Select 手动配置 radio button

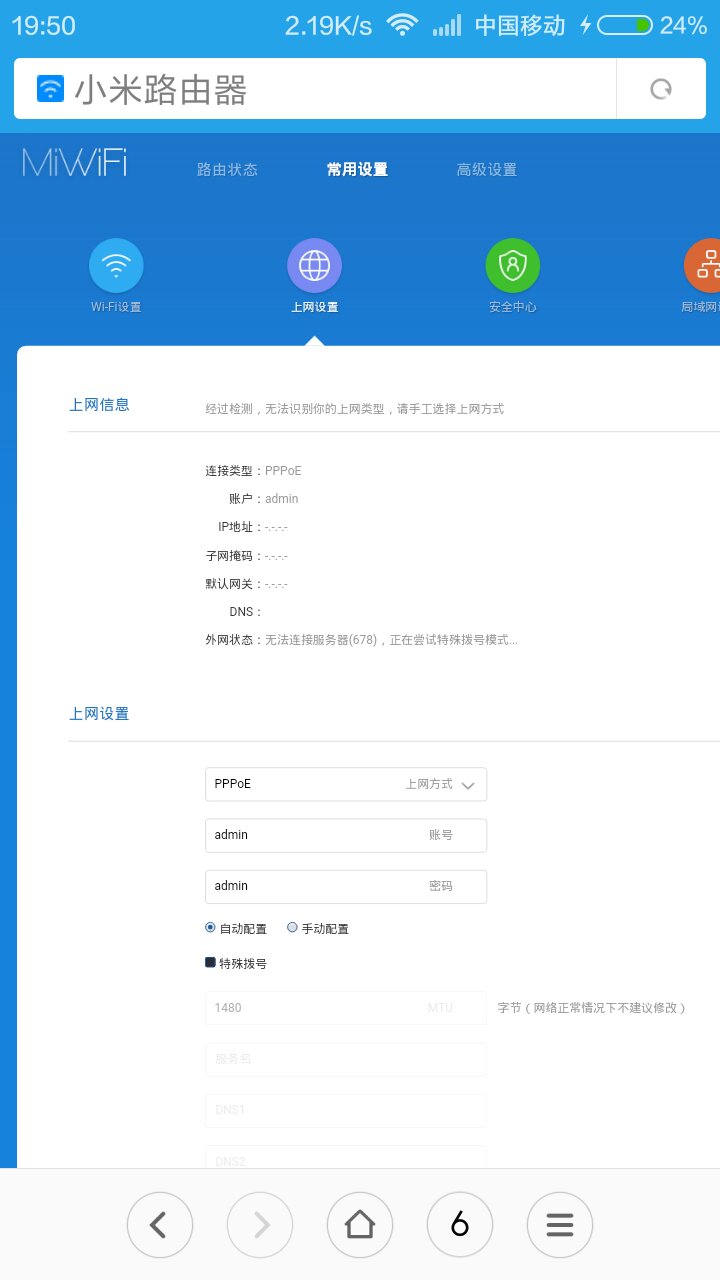(292, 927)
